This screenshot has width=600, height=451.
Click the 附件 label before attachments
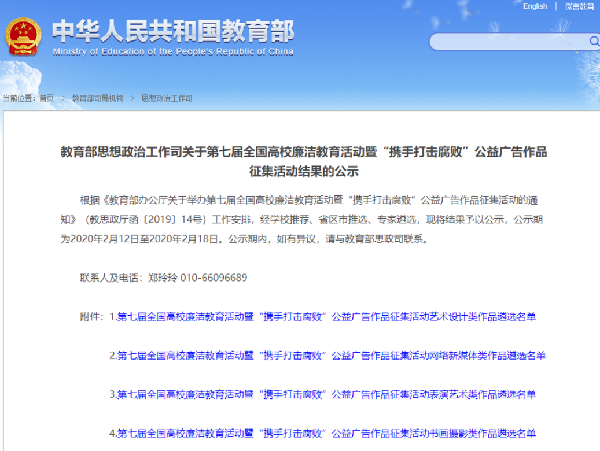coord(90,317)
